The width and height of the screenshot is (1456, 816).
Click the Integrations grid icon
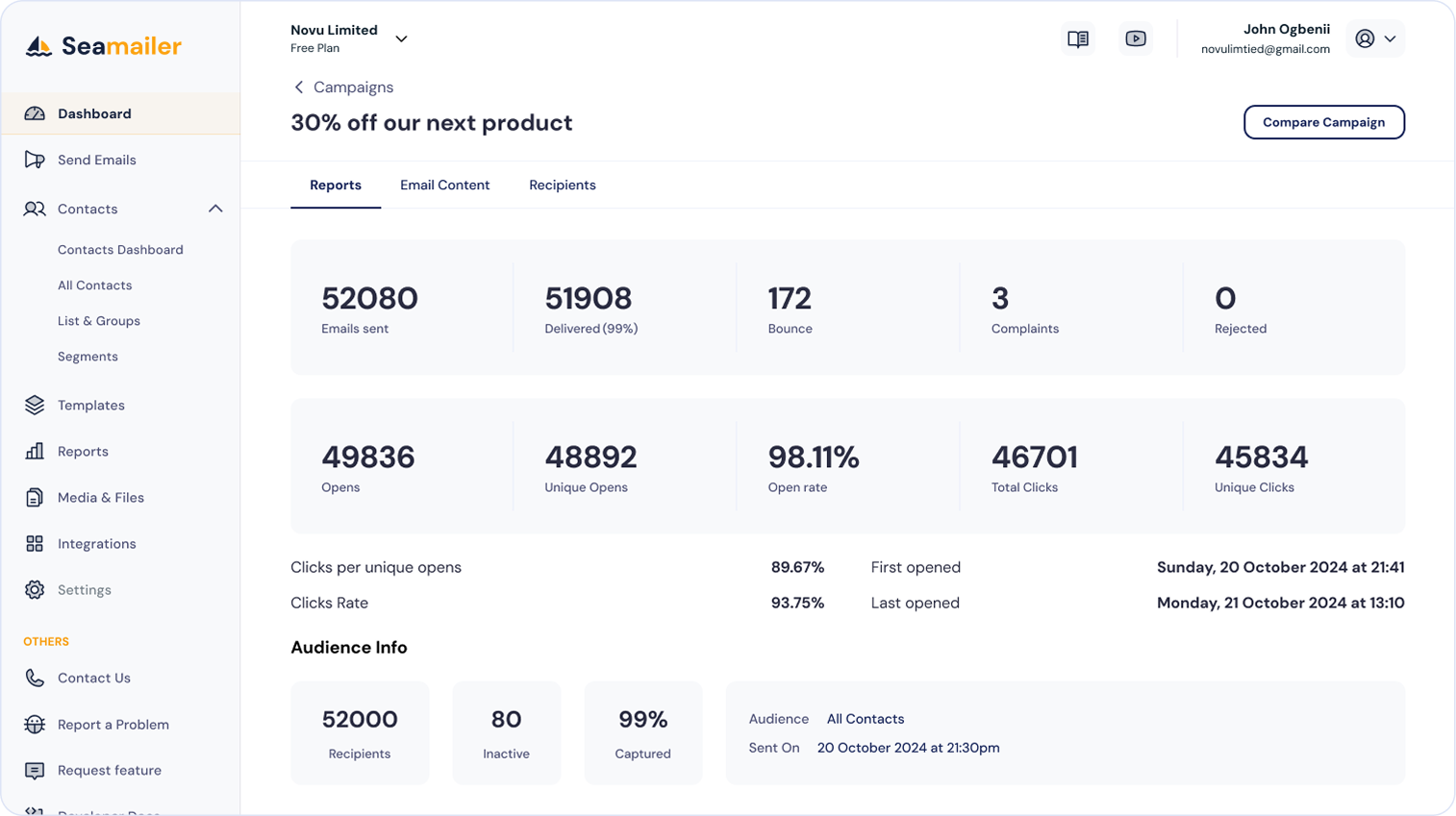coord(35,544)
